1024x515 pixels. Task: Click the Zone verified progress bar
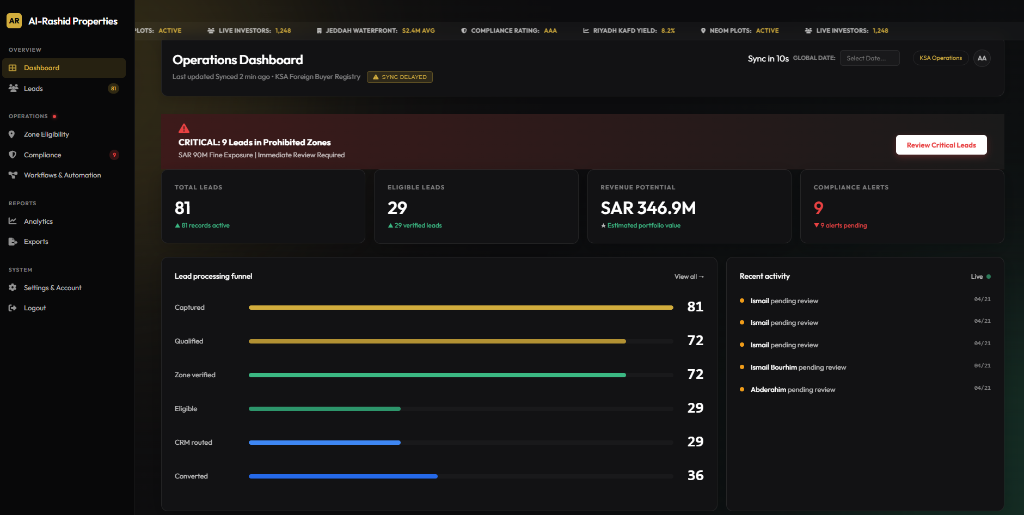(461, 375)
